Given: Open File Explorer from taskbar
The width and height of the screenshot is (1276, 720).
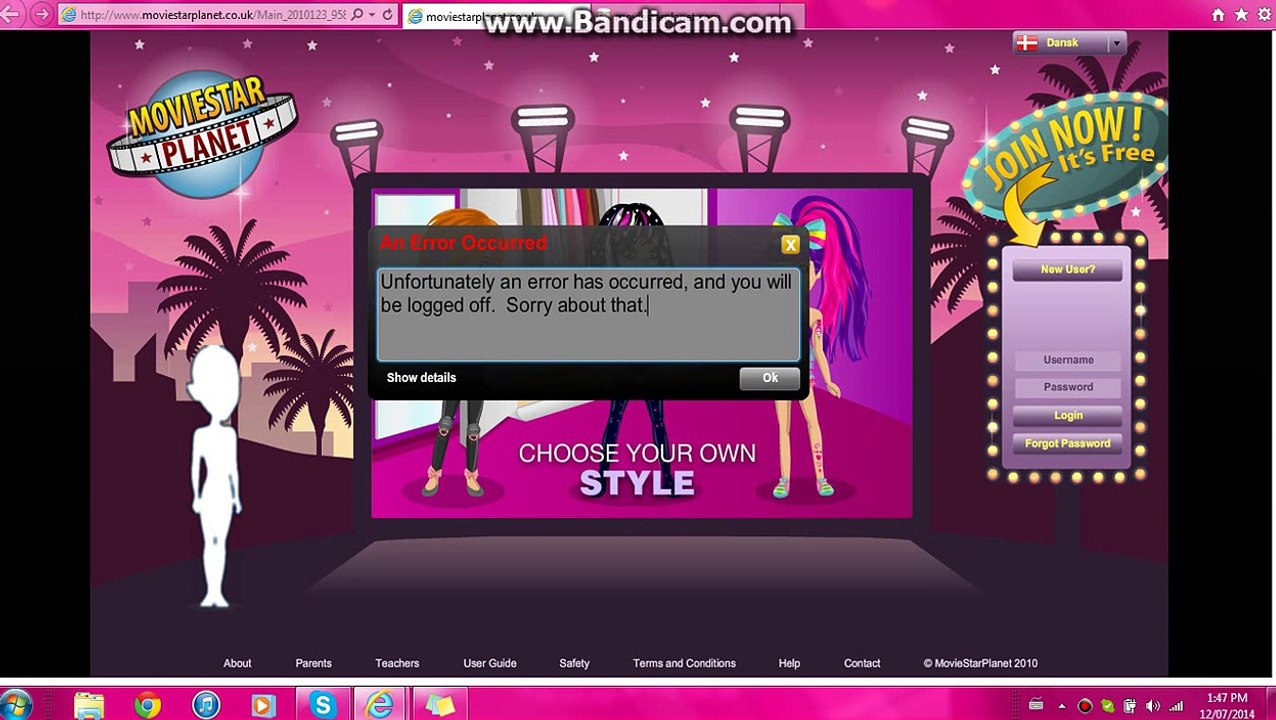Looking at the screenshot, I should click(x=89, y=705).
